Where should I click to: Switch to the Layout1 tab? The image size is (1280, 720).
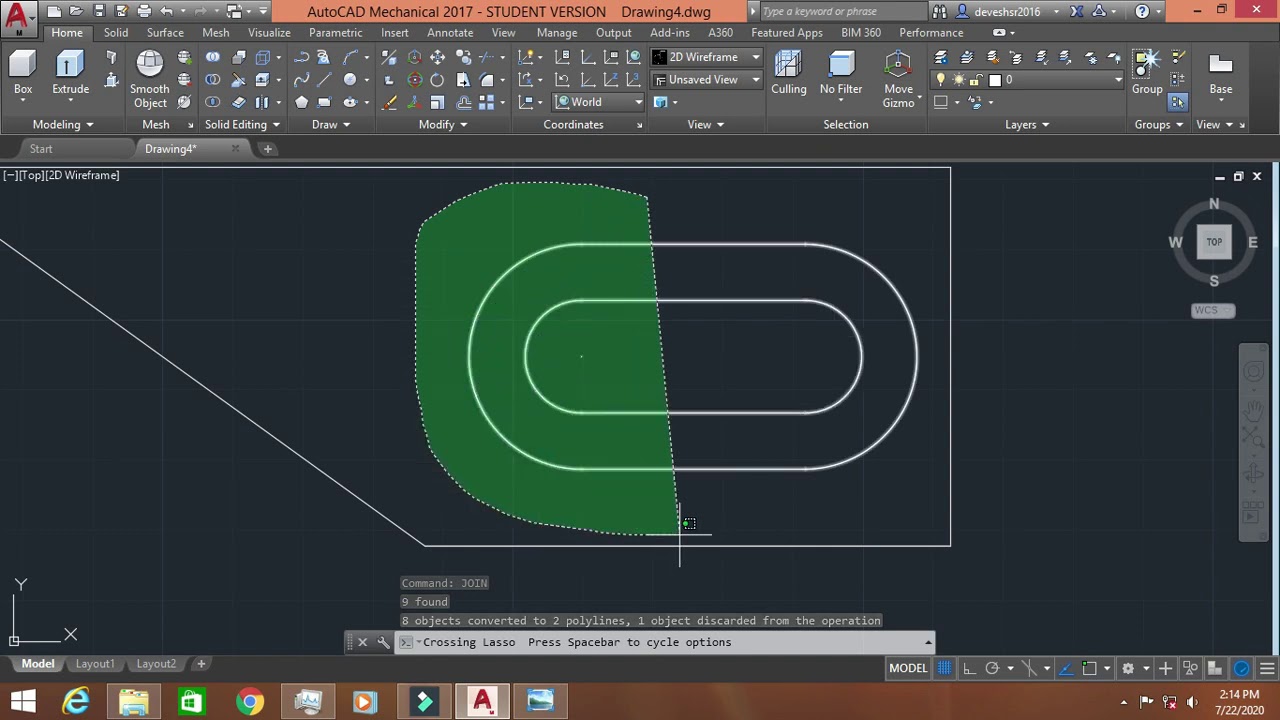95,664
